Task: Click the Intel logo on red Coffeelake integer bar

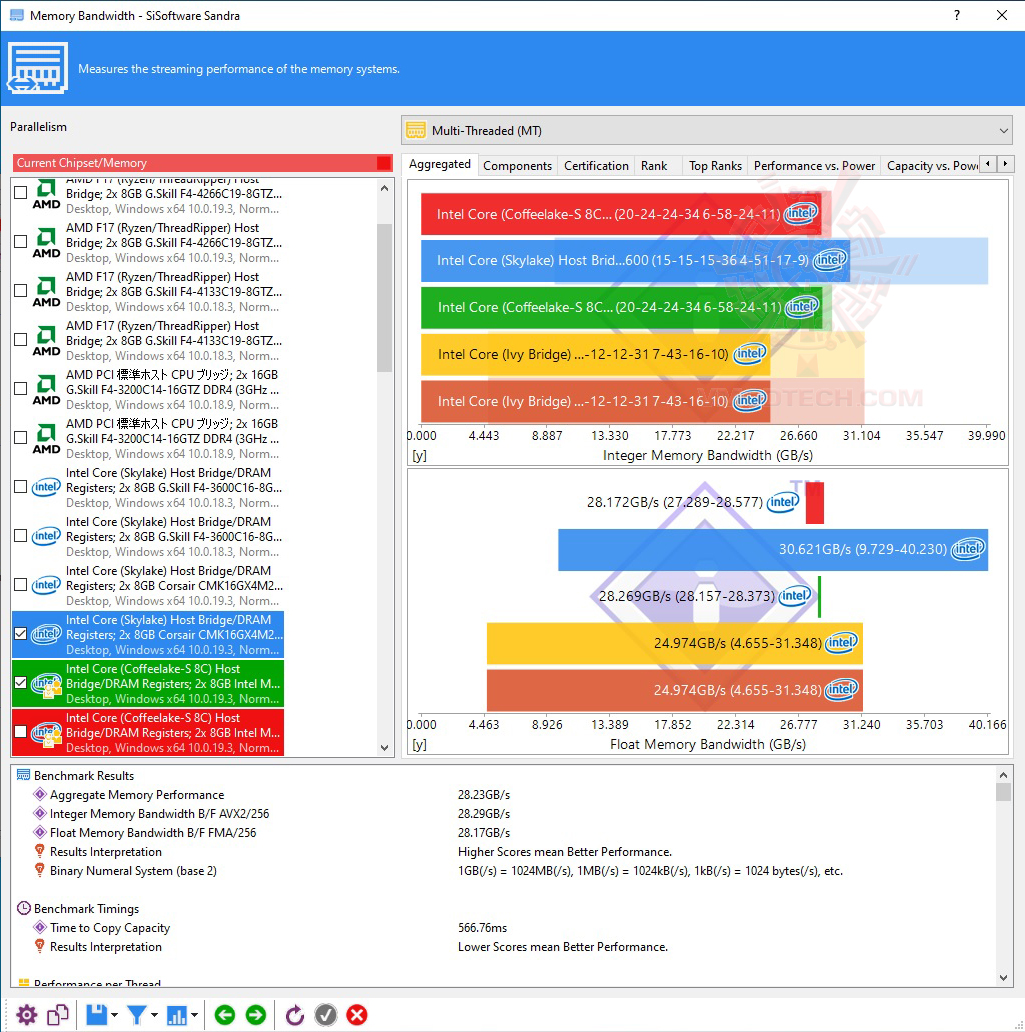Action: 801,213
